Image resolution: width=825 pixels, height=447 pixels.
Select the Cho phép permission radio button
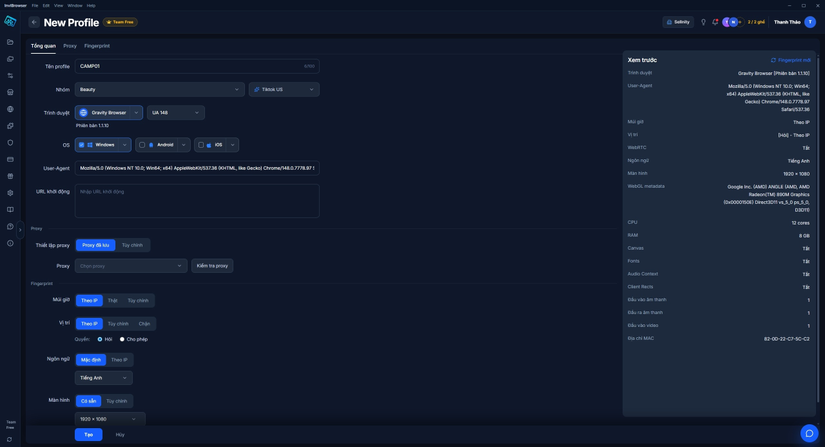[x=122, y=339]
